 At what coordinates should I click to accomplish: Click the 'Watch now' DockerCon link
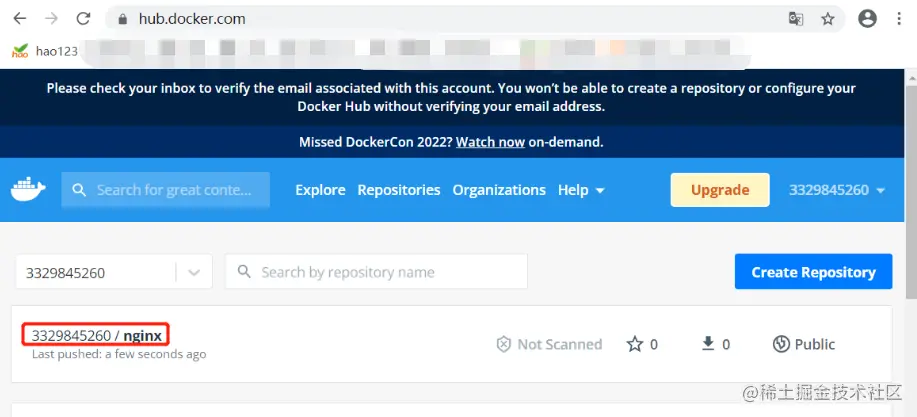[490, 142]
